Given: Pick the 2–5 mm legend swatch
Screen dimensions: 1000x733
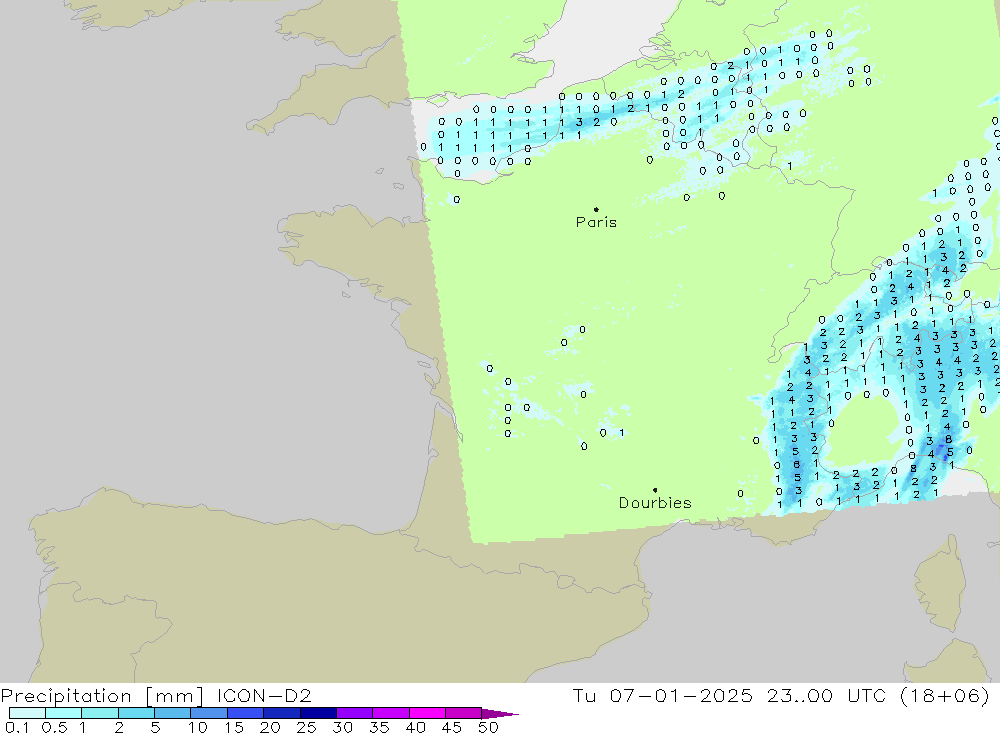Looking at the screenshot, I should tap(136, 713).
